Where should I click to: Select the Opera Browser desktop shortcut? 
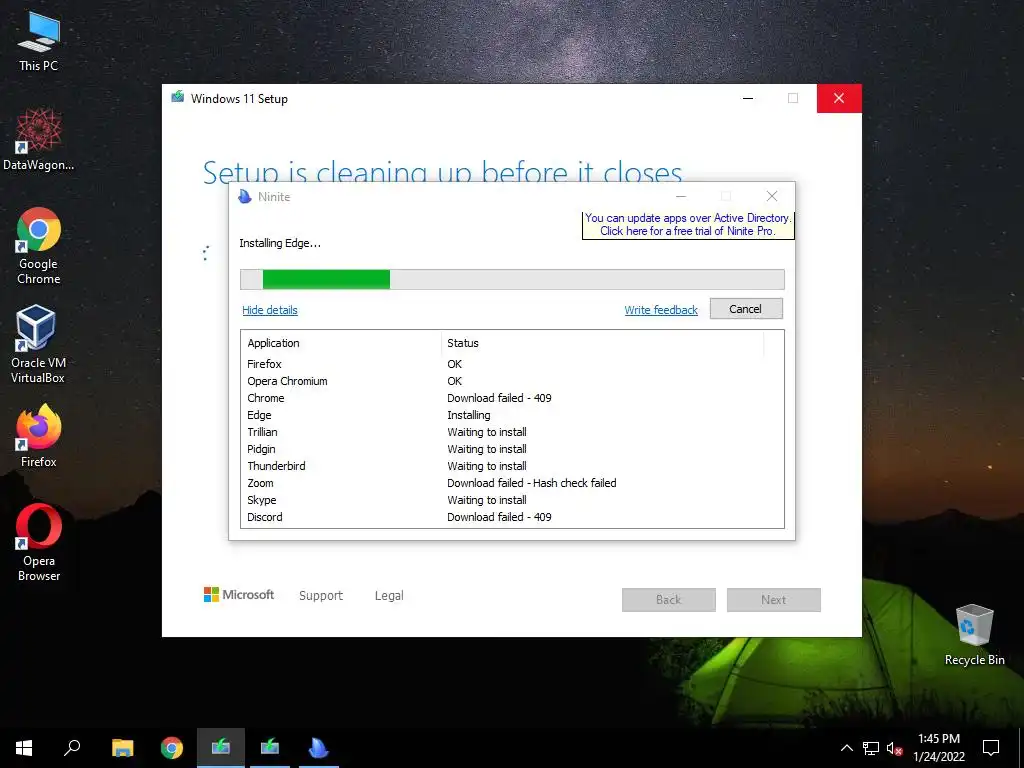[x=38, y=542]
